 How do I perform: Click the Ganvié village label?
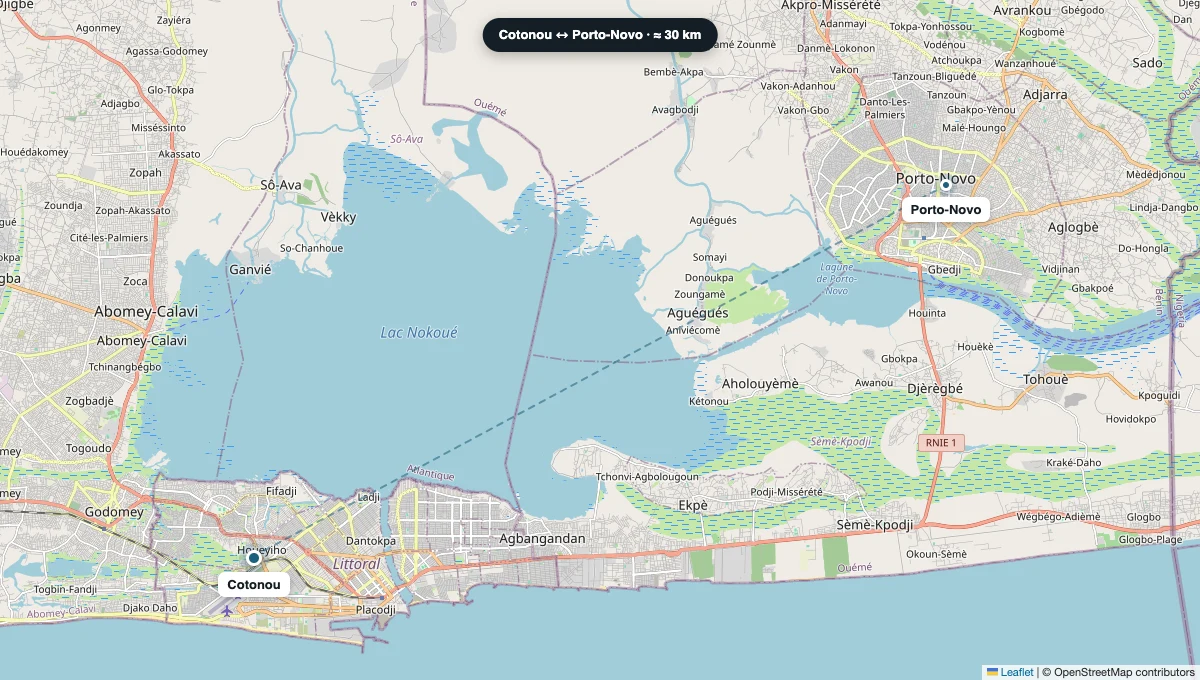point(250,269)
